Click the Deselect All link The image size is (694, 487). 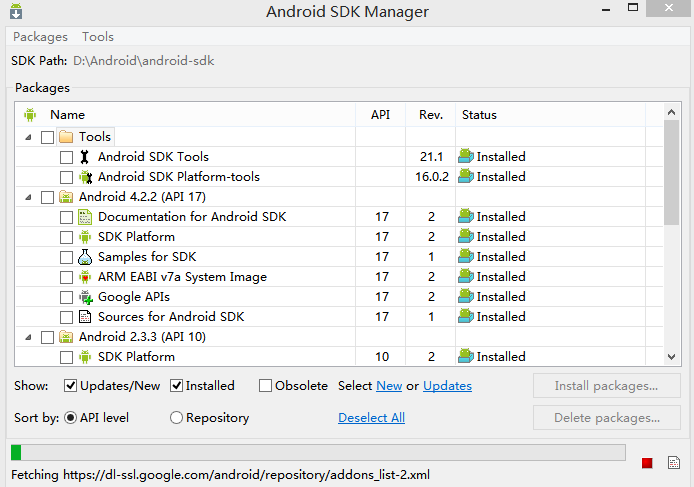371,418
